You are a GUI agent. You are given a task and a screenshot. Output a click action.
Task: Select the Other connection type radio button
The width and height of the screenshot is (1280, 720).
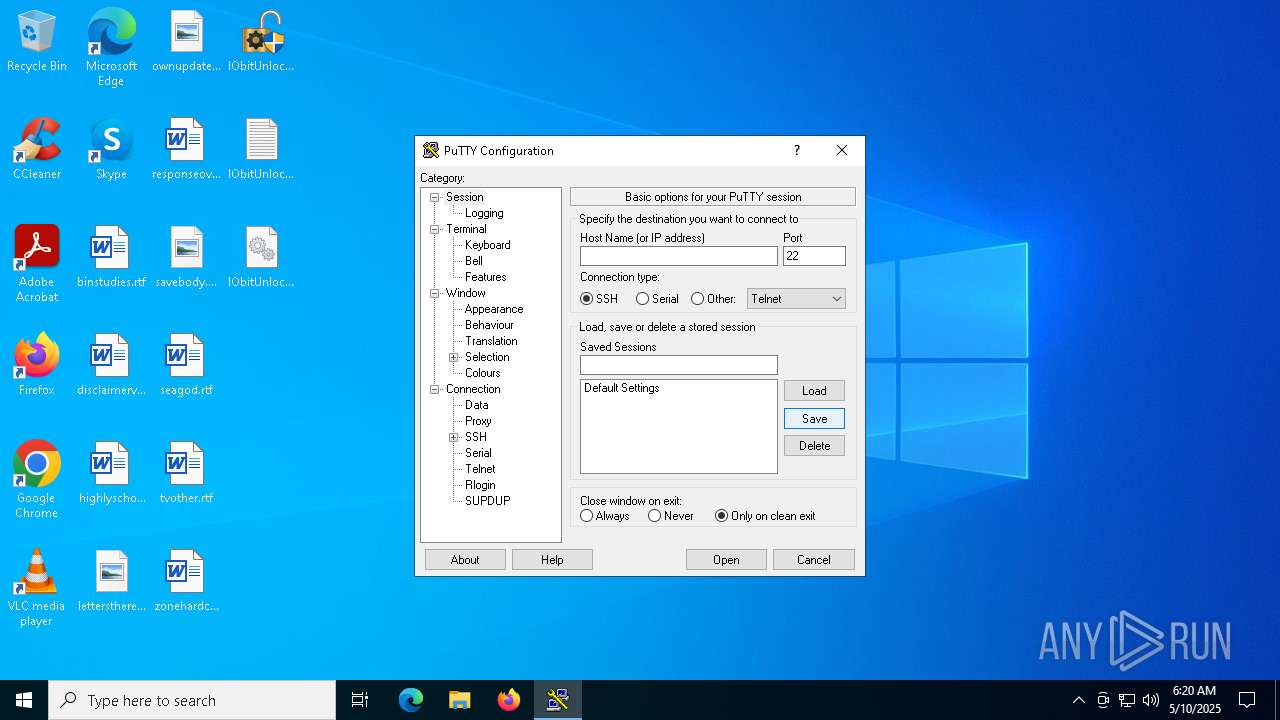pyautogui.click(x=697, y=299)
